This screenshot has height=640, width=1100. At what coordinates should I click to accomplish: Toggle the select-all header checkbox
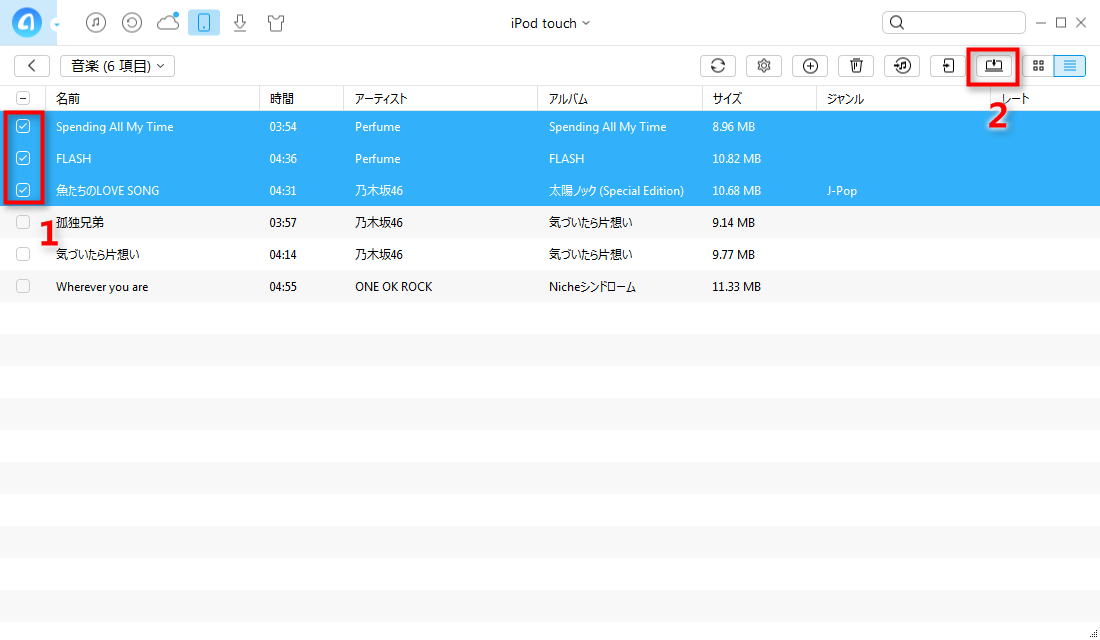(23, 98)
